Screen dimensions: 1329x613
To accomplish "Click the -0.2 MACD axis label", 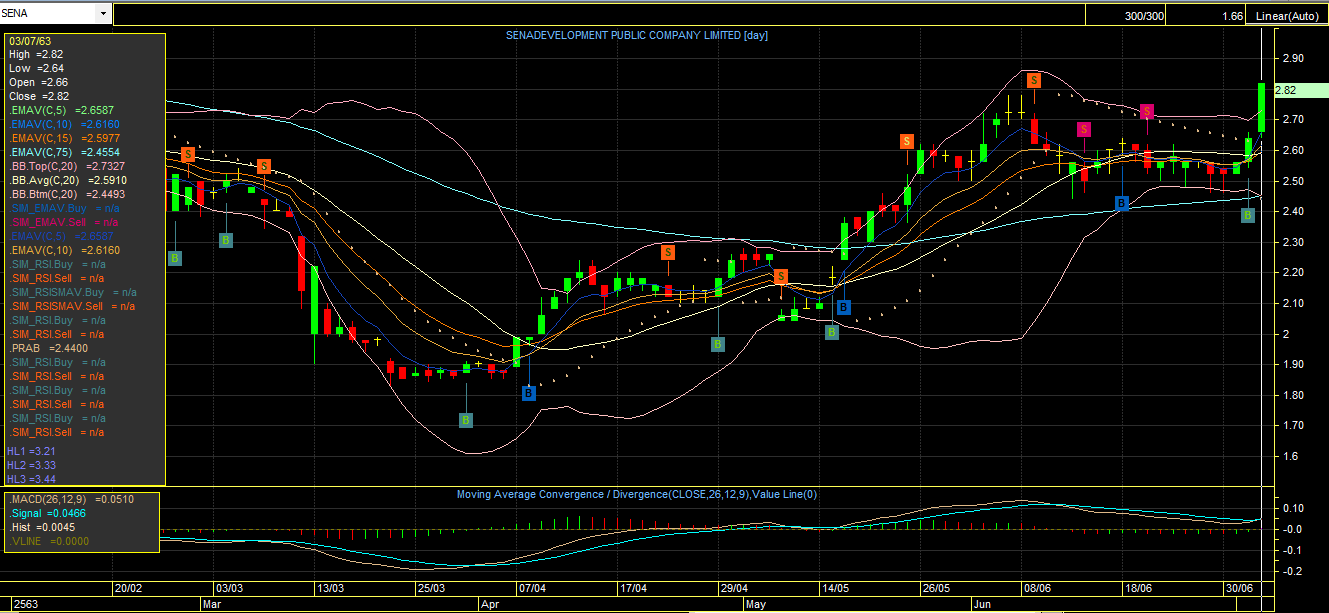I will coord(1290,571).
